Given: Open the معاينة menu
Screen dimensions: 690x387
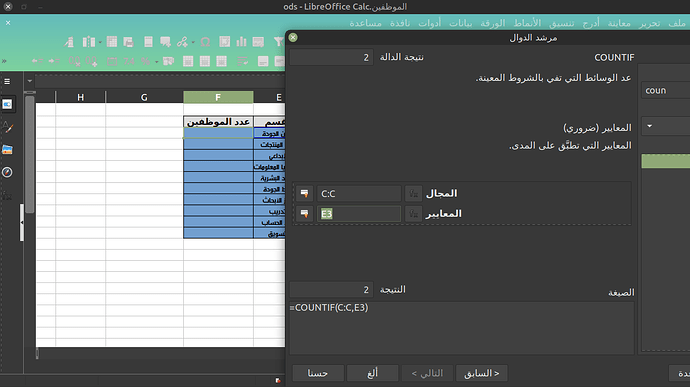Looking at the screenshot, I should [x=619, y=23].
